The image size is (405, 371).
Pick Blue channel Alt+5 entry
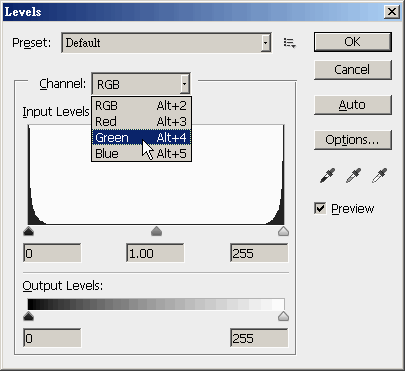click(x=141, y=153)
